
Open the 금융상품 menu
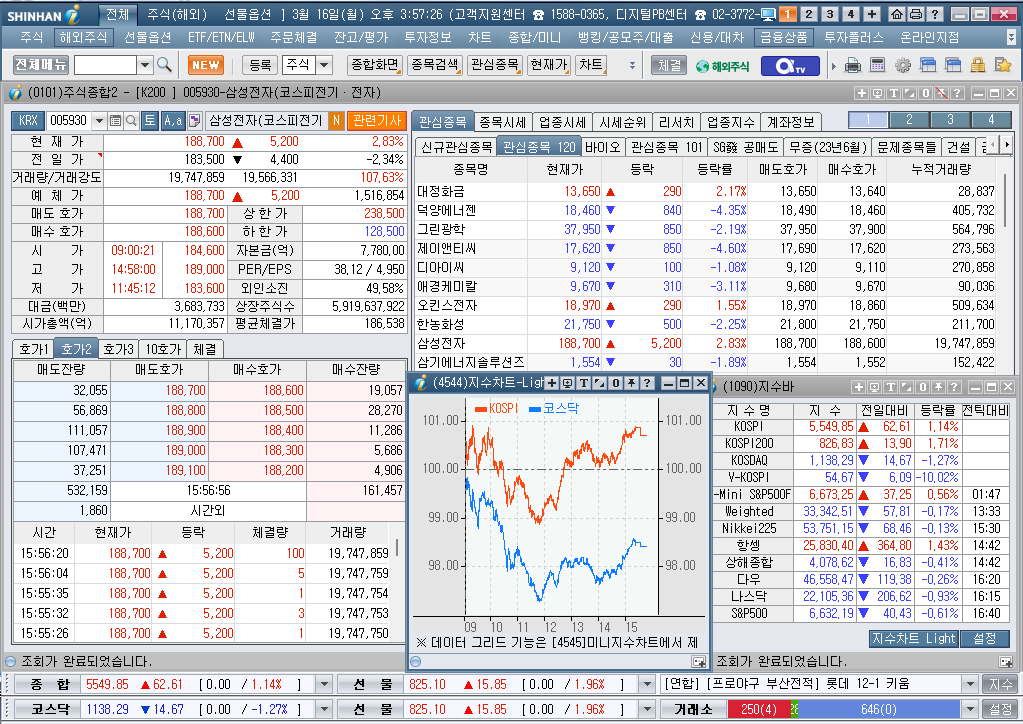tap(784, 38)
